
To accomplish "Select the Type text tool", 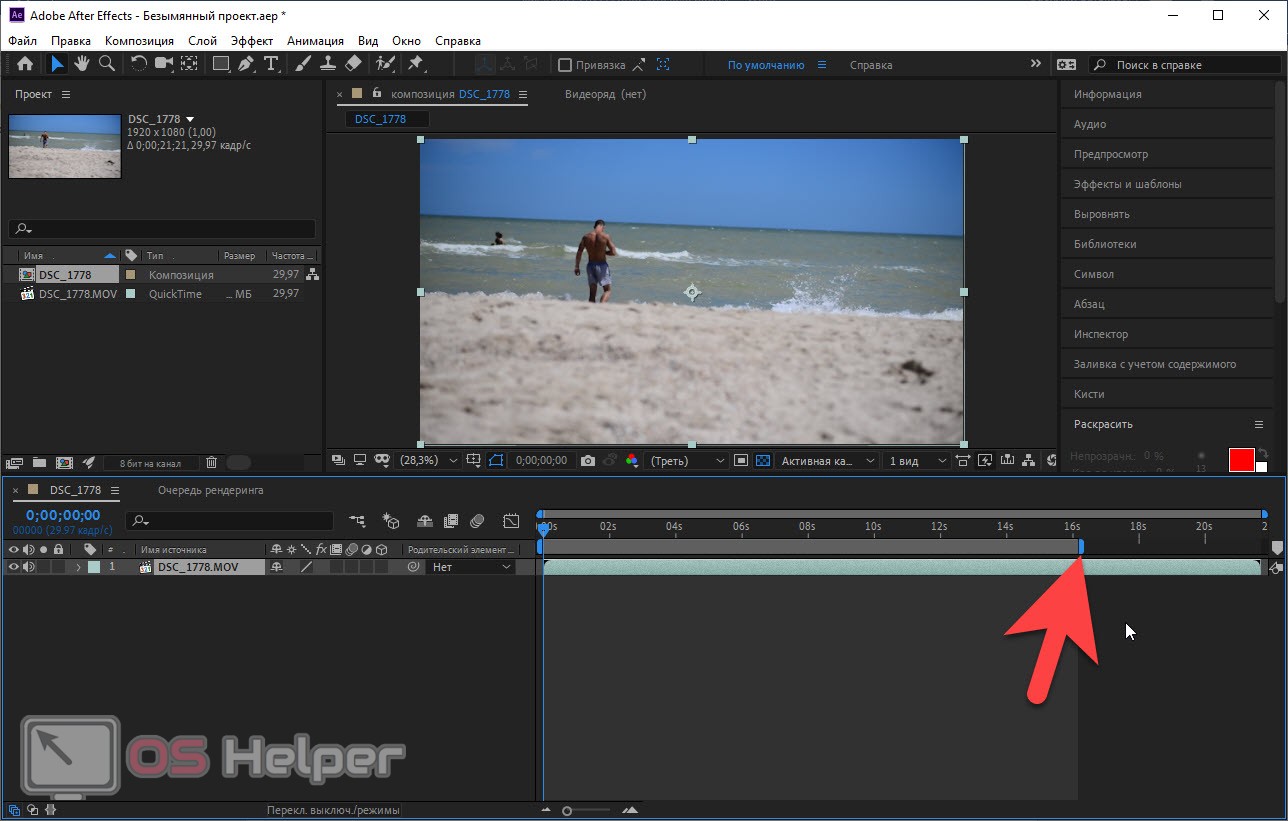I will (x=271, y=64).
